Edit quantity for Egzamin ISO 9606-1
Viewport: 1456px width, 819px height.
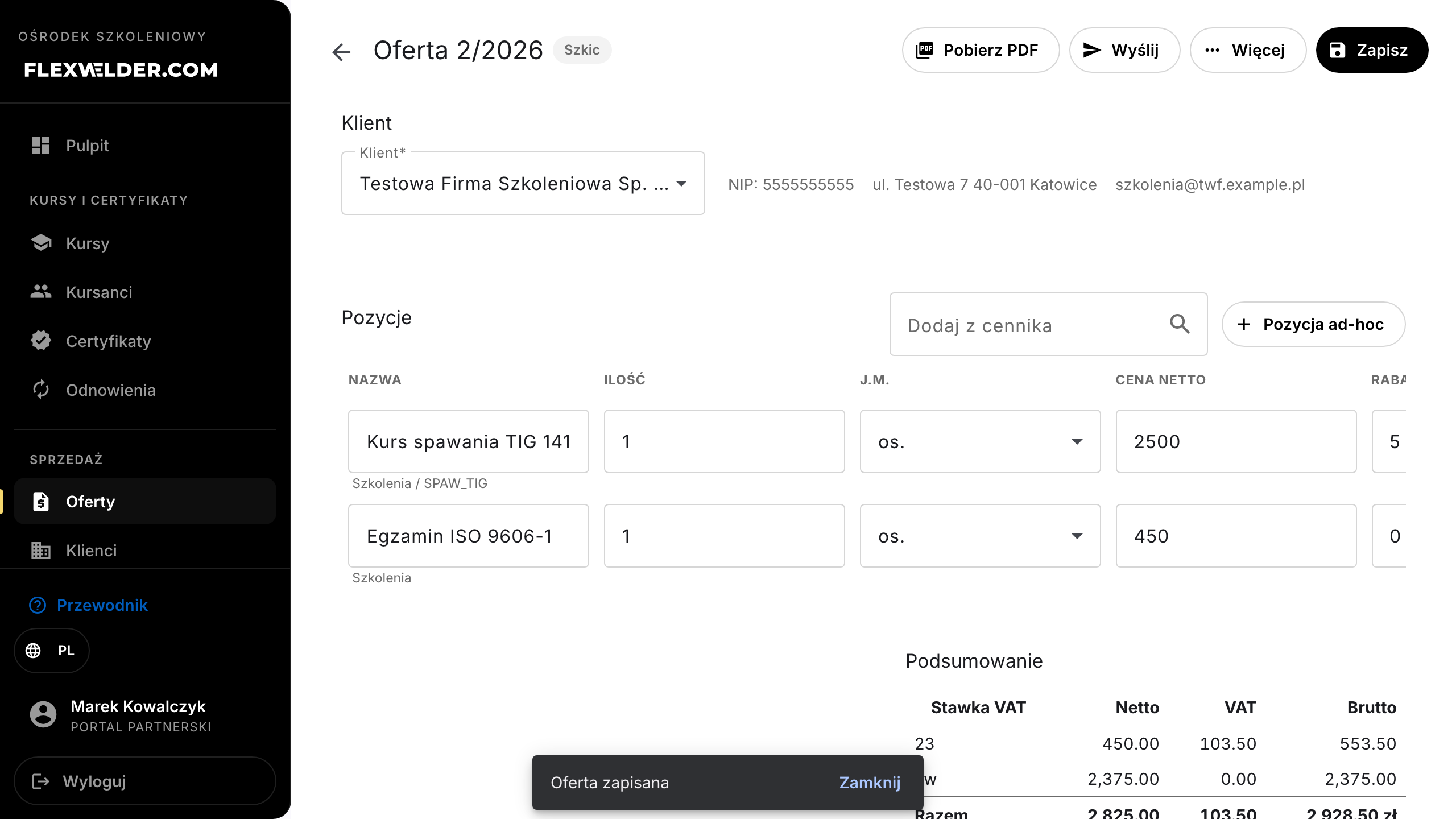(x=725, y=536)
